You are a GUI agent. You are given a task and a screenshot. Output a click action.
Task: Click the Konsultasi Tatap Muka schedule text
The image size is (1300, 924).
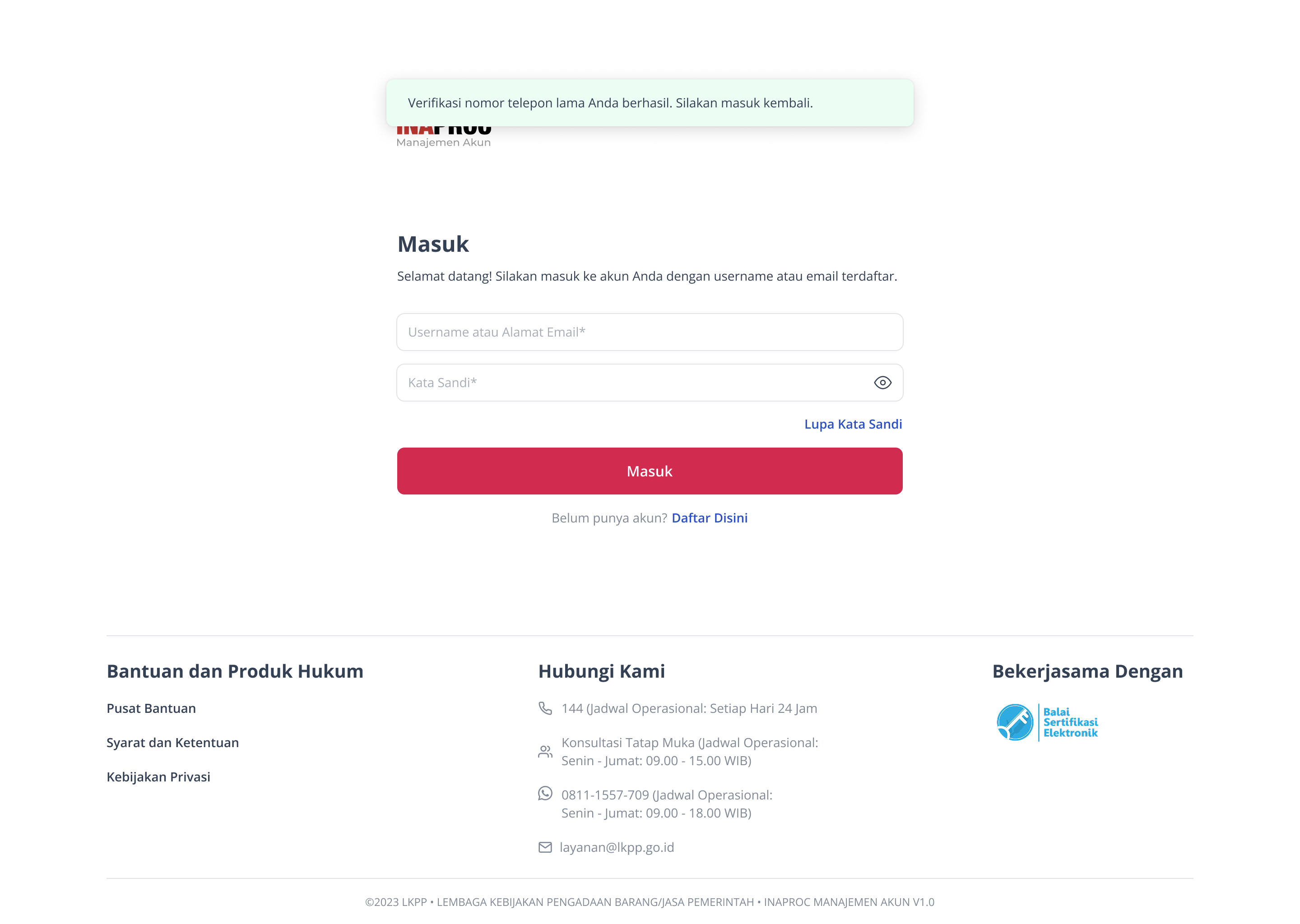point(689,752)
